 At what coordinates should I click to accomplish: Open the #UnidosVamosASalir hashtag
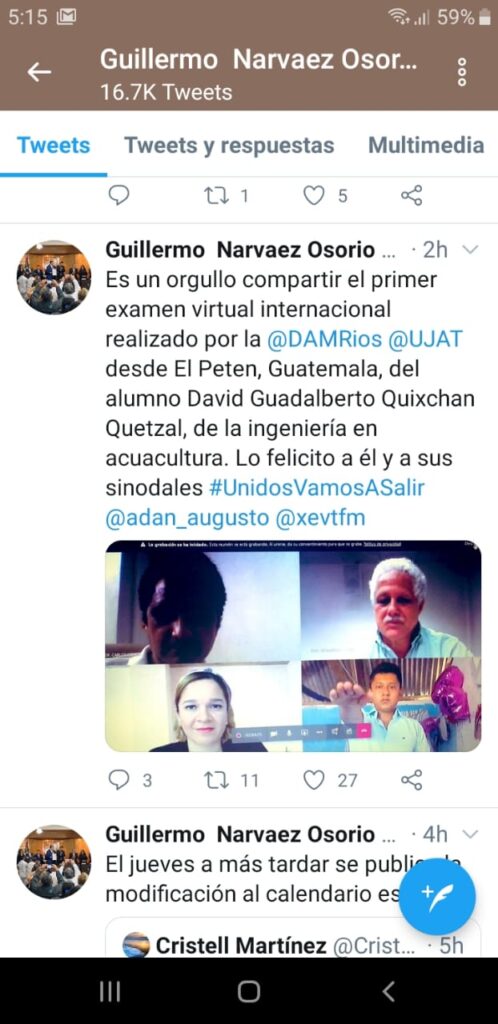coord(317,488)
